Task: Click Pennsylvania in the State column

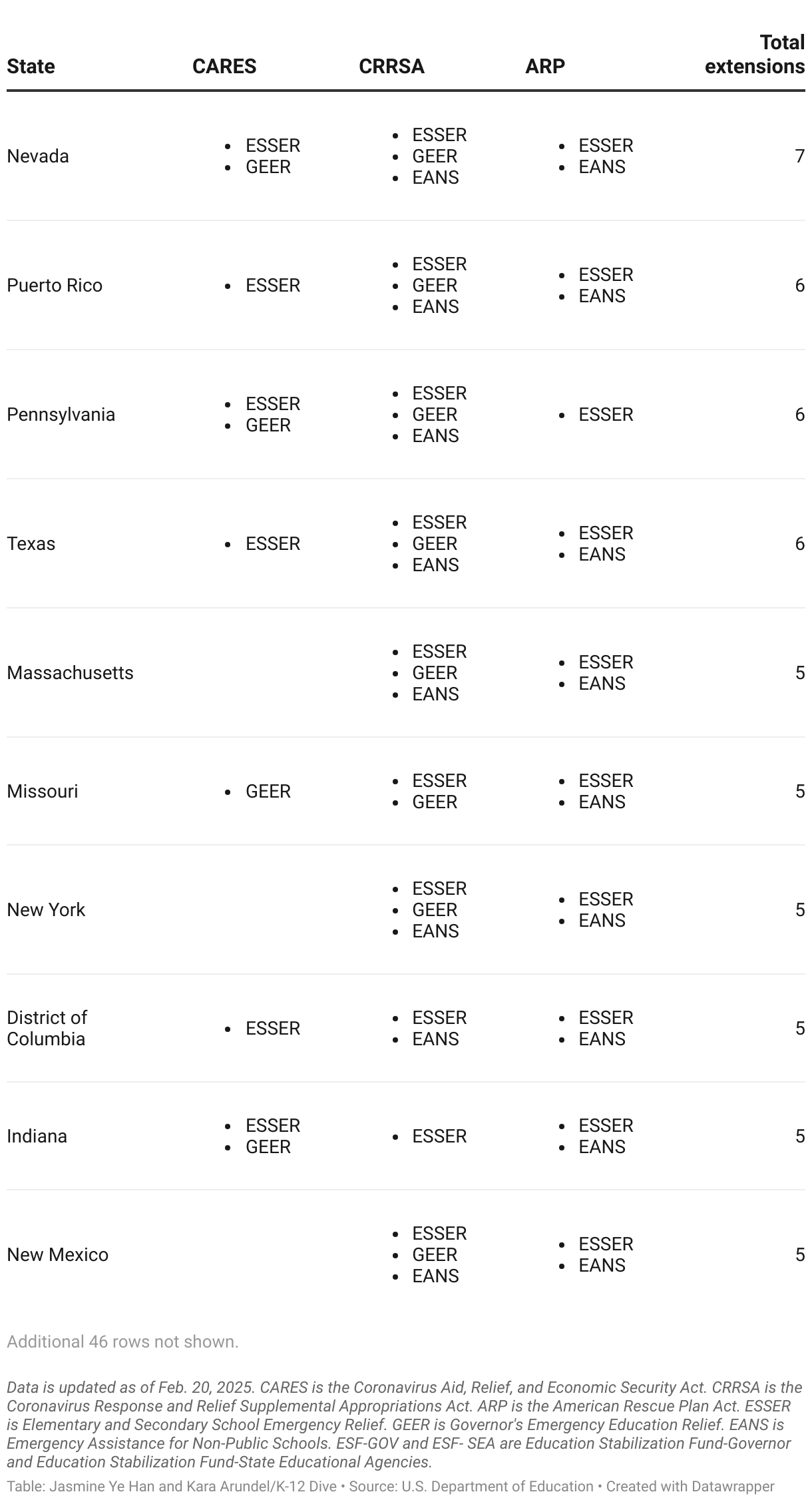Action: pyautogui.click(x=61, y=414)
